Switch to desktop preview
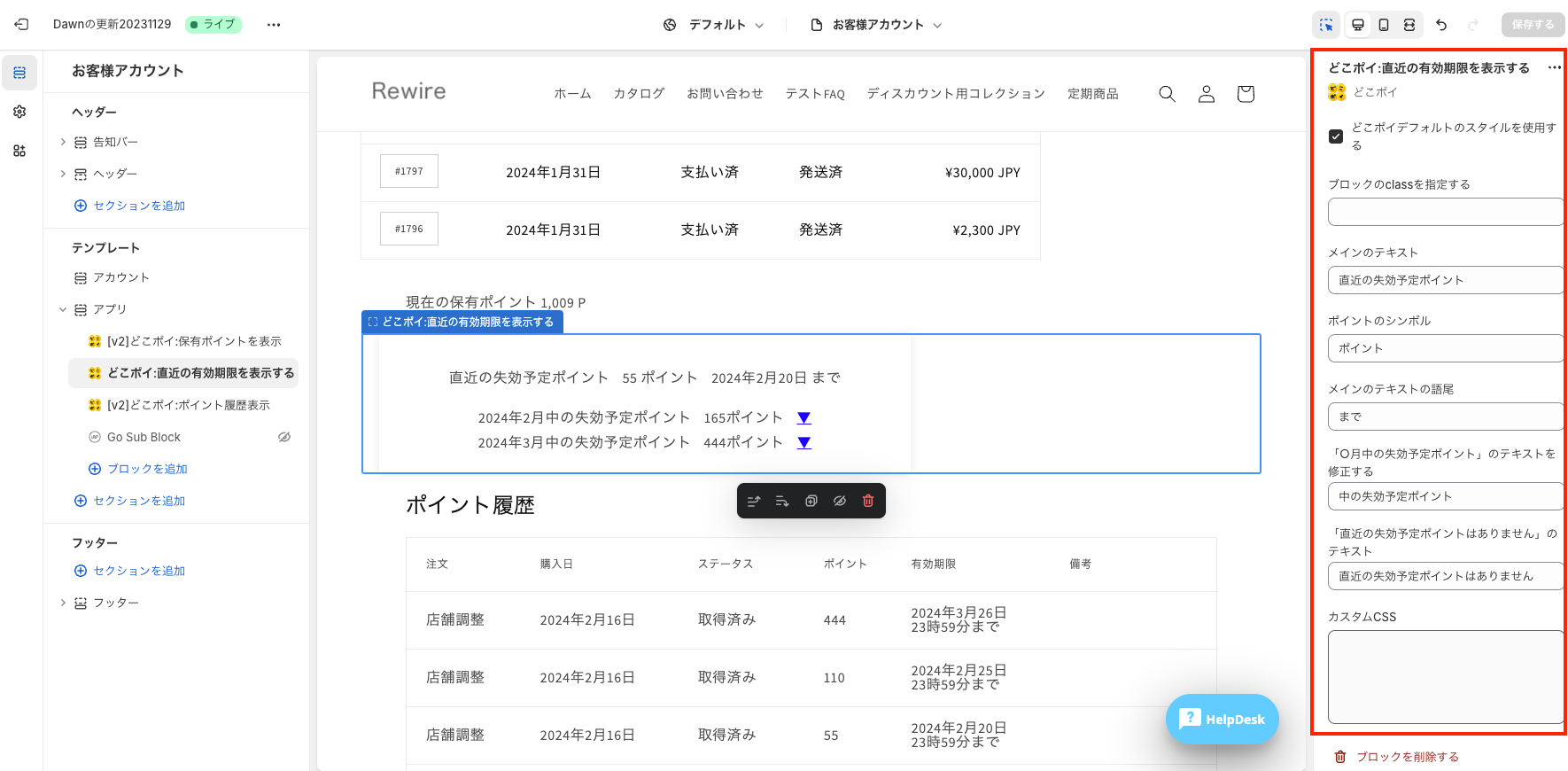 (1358, 25)
